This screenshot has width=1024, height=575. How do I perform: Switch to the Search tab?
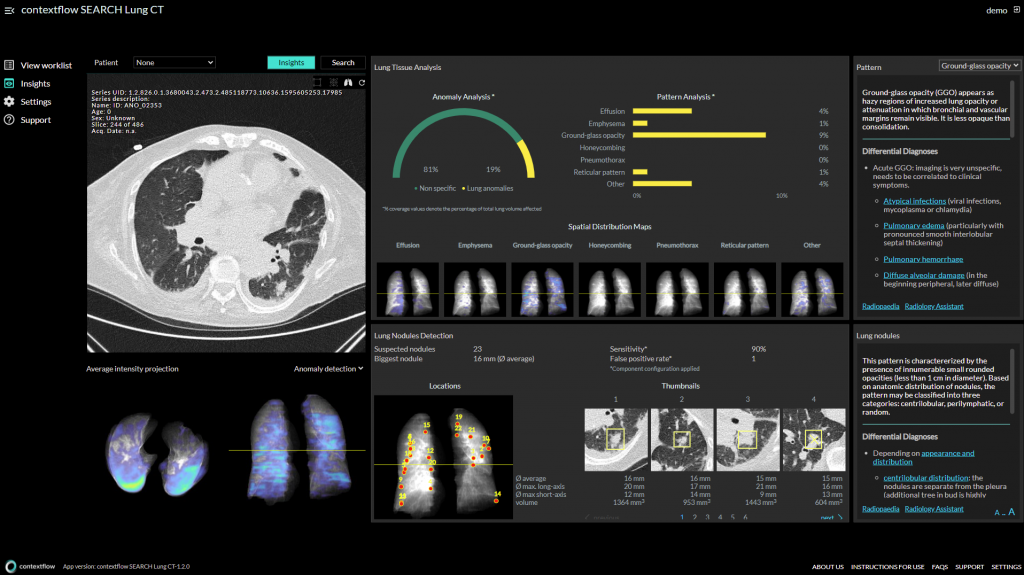coord(343,63)
